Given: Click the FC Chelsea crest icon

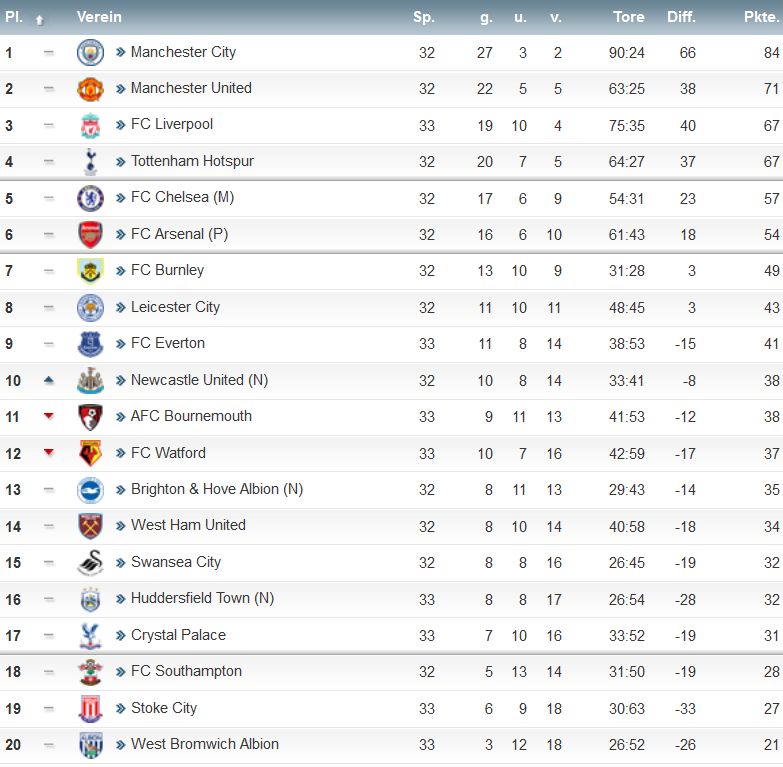Looking at the screenshot, I should click(x=90, y=198).
